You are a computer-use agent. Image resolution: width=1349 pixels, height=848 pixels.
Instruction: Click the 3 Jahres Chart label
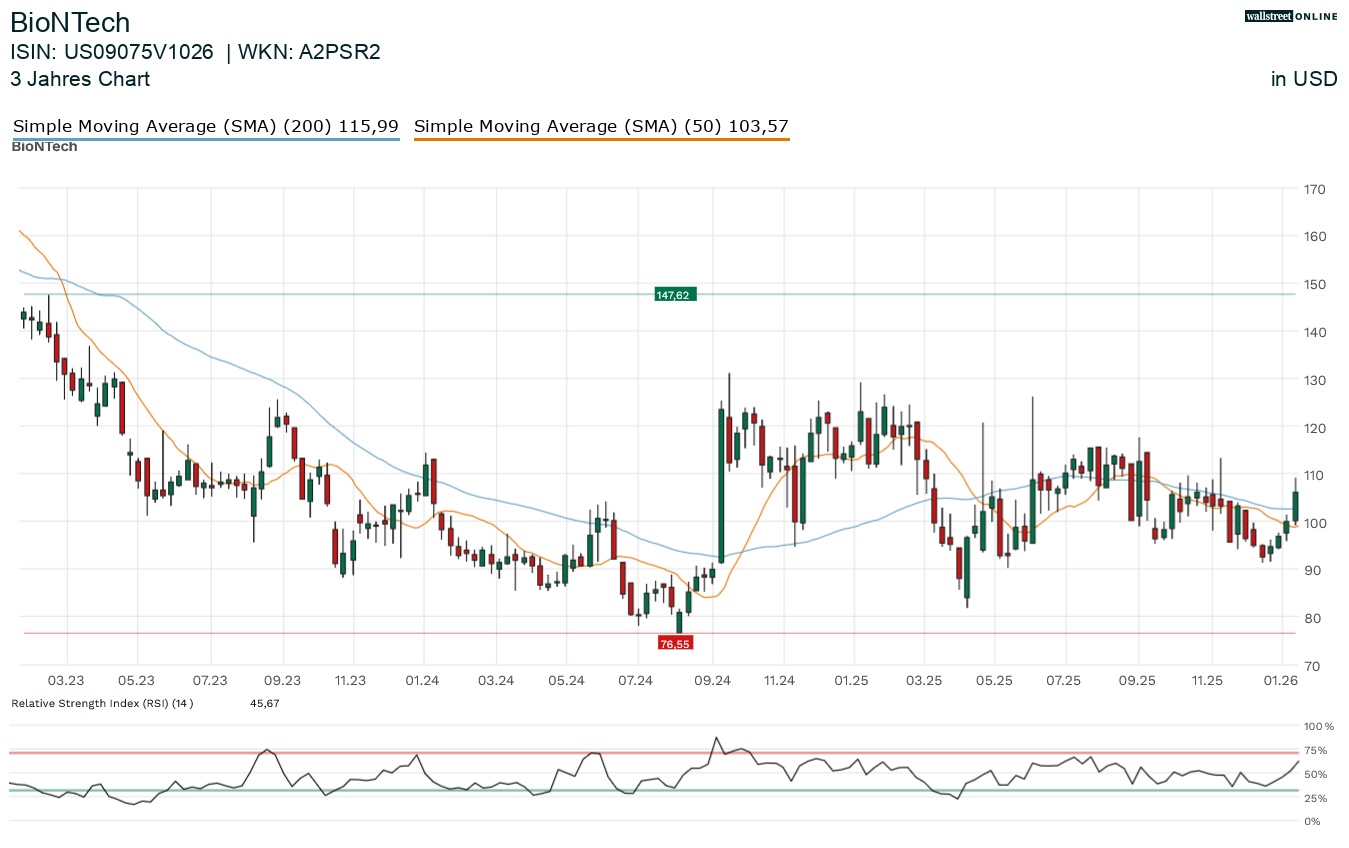coord(80,79)
